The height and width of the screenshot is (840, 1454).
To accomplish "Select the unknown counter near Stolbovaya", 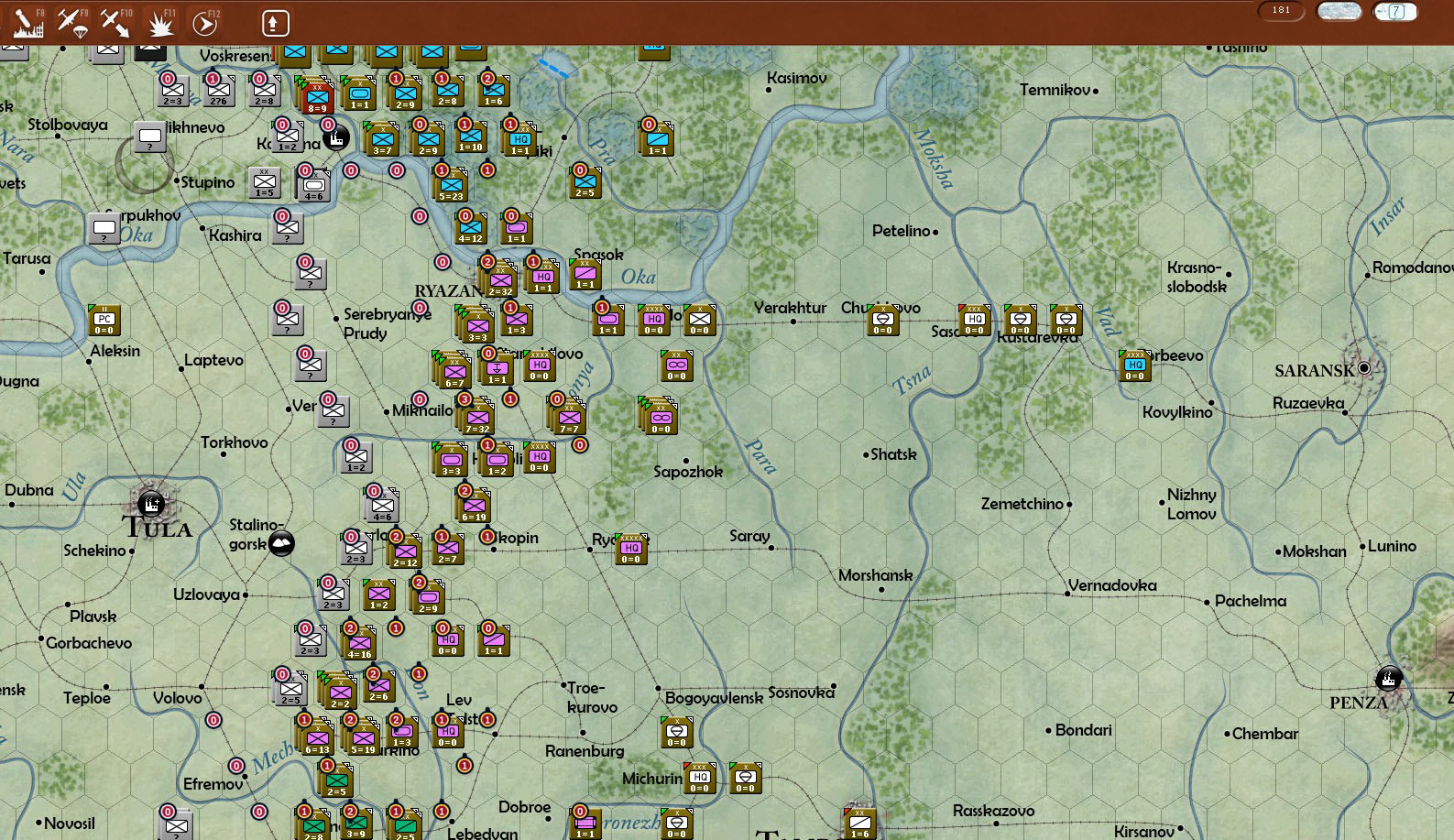I will pos(150,137).
